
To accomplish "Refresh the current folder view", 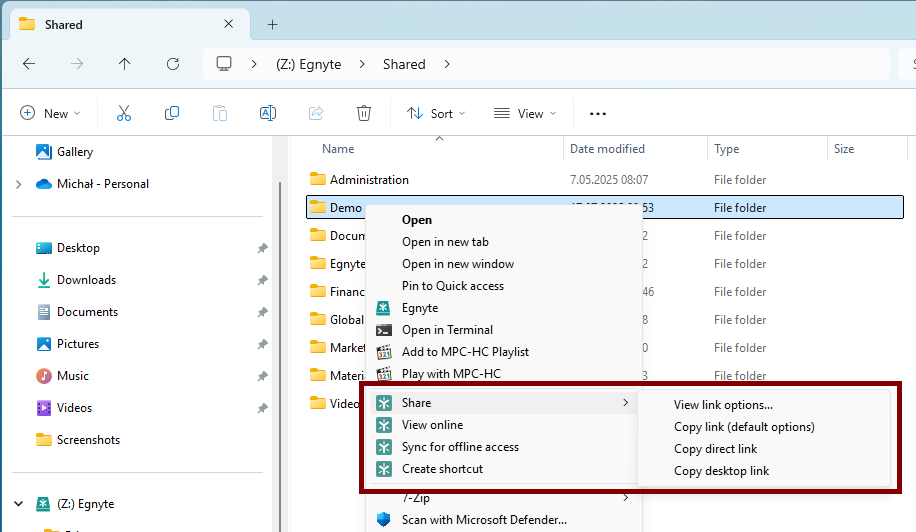I will (173, 64).
